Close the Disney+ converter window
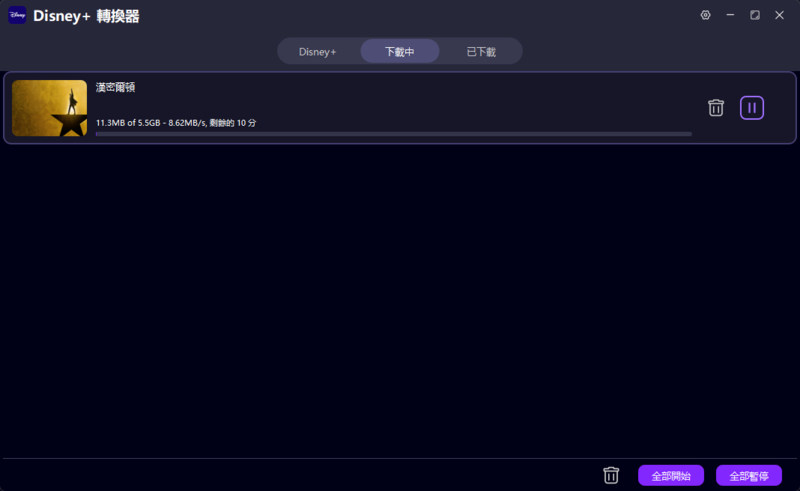 779,15
